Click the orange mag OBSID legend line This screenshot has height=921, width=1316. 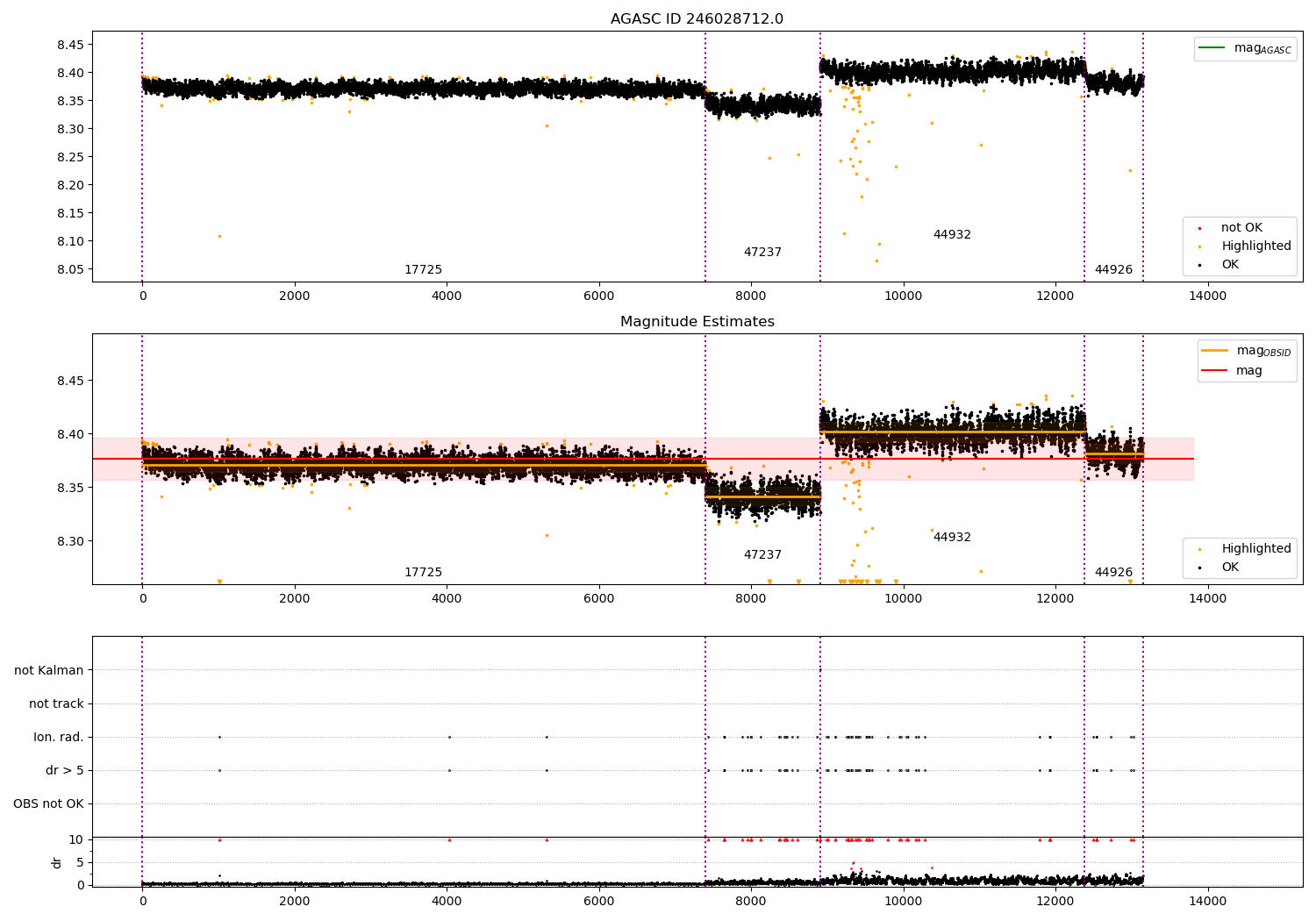(x=1215, y=351)
